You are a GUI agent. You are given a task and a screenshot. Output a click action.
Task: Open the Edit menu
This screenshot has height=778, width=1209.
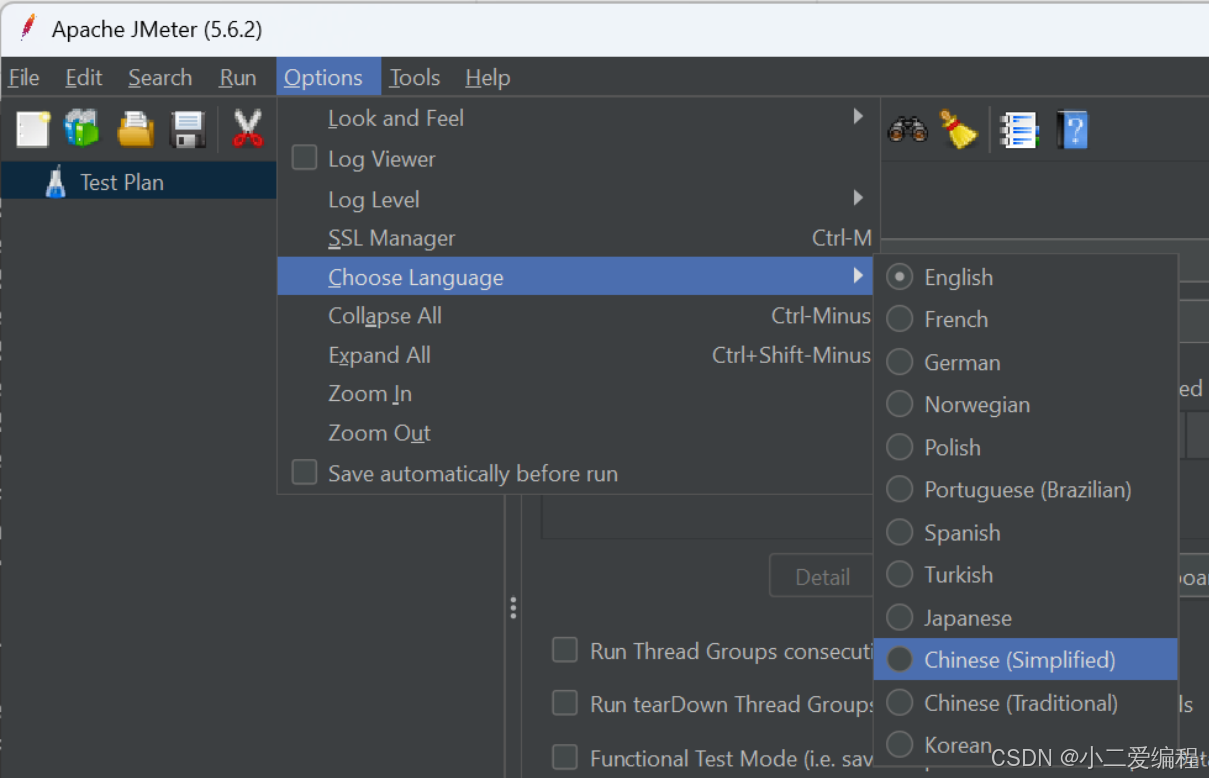coord(84,77)
